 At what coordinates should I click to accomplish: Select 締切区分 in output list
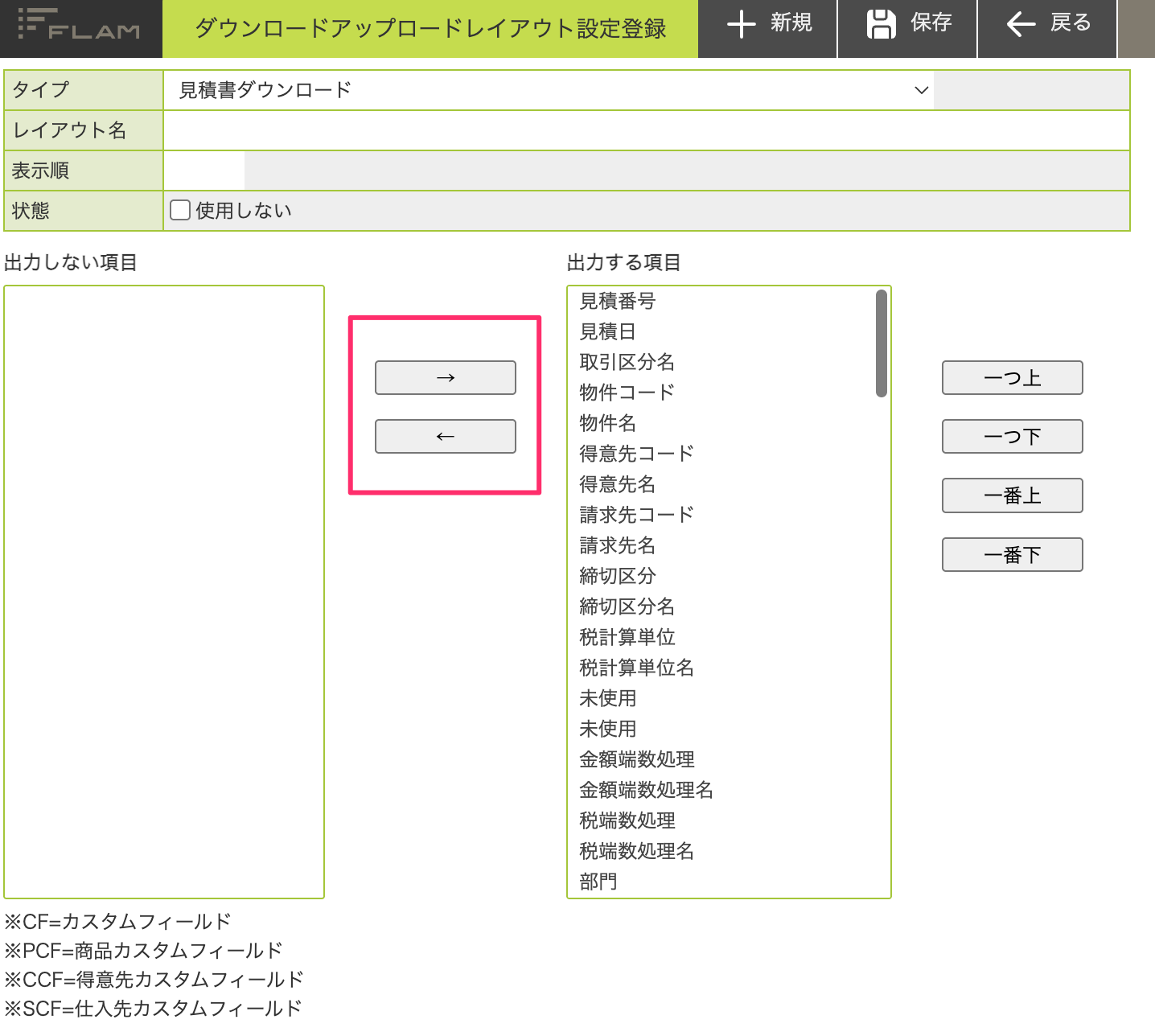(x=618, y=576)
